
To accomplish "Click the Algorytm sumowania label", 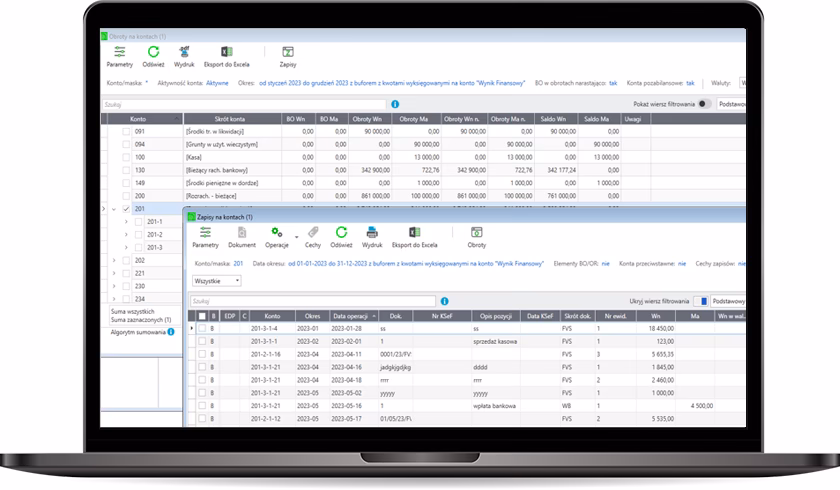I will tap(137, 331).
